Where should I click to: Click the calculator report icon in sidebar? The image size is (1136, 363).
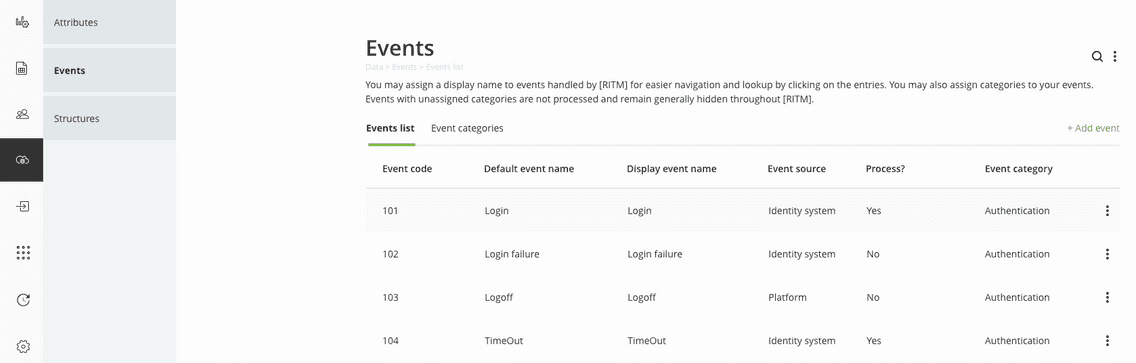click(22, 68)
